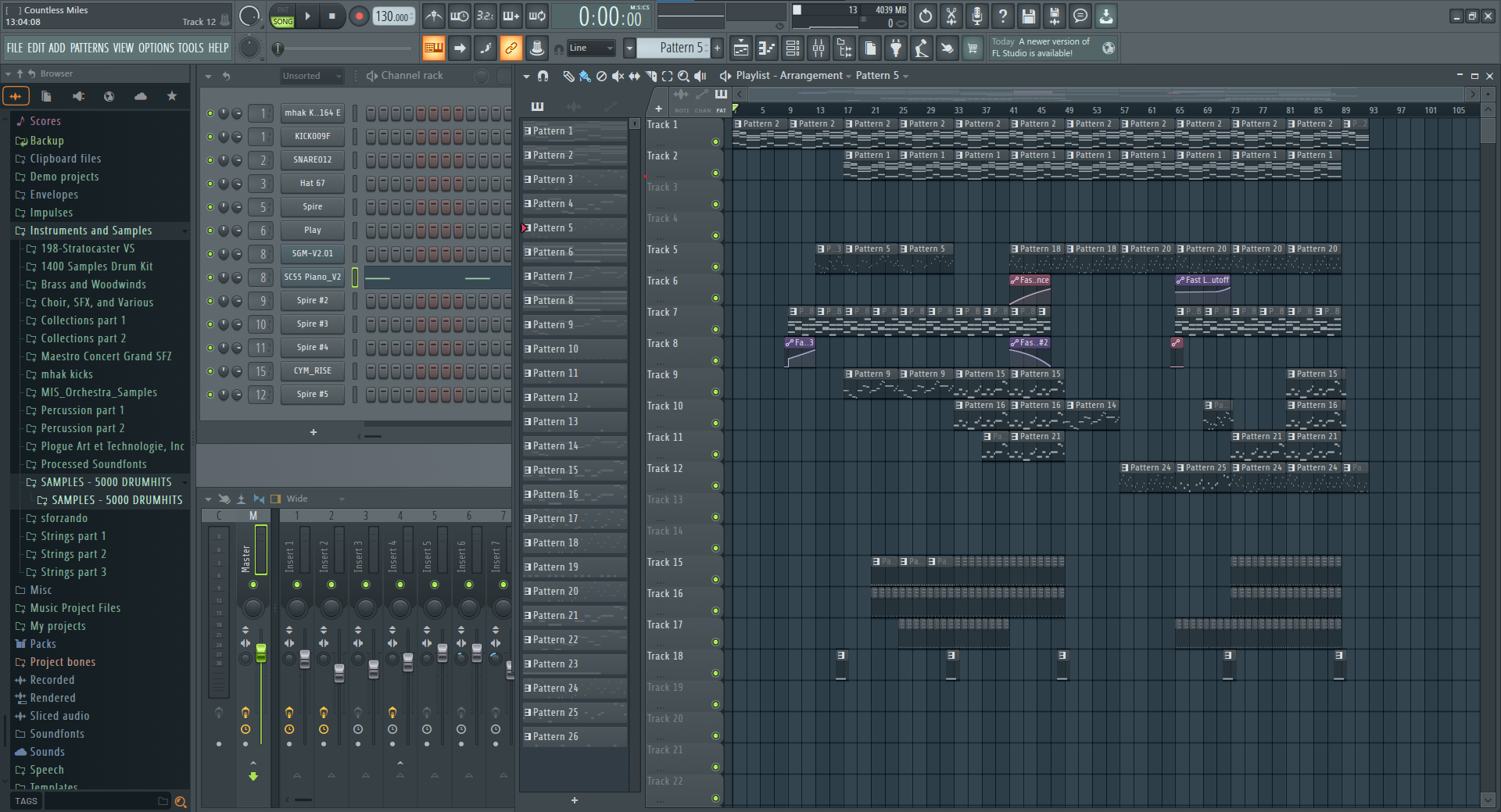1501x812 pixels.
Task: Click the Master mixer volume fader
Action: pyautogui.click(x=261, y=653)
